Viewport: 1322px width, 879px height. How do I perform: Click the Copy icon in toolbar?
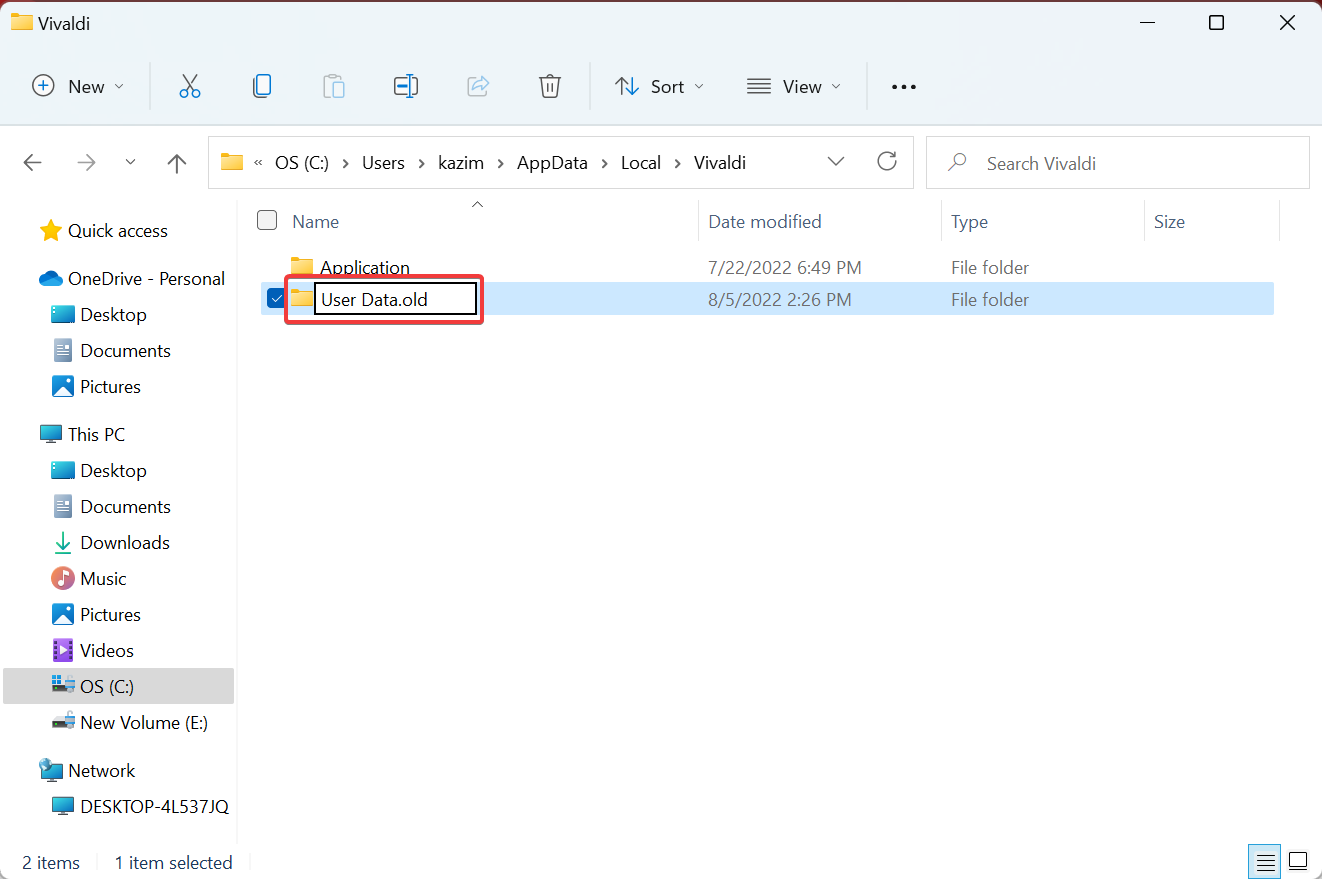(262, 87)
